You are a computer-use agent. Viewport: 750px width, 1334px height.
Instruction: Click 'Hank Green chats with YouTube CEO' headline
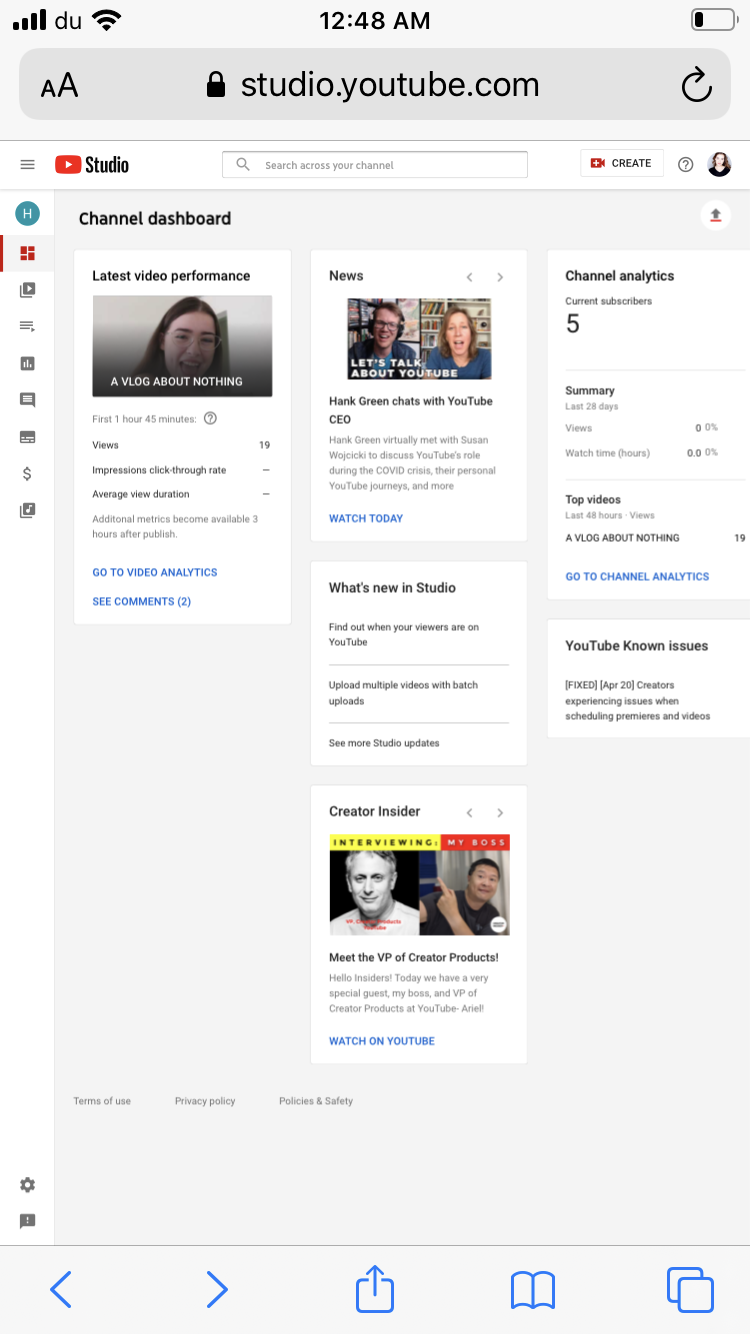pyautogui.click(x=411, y=410)
